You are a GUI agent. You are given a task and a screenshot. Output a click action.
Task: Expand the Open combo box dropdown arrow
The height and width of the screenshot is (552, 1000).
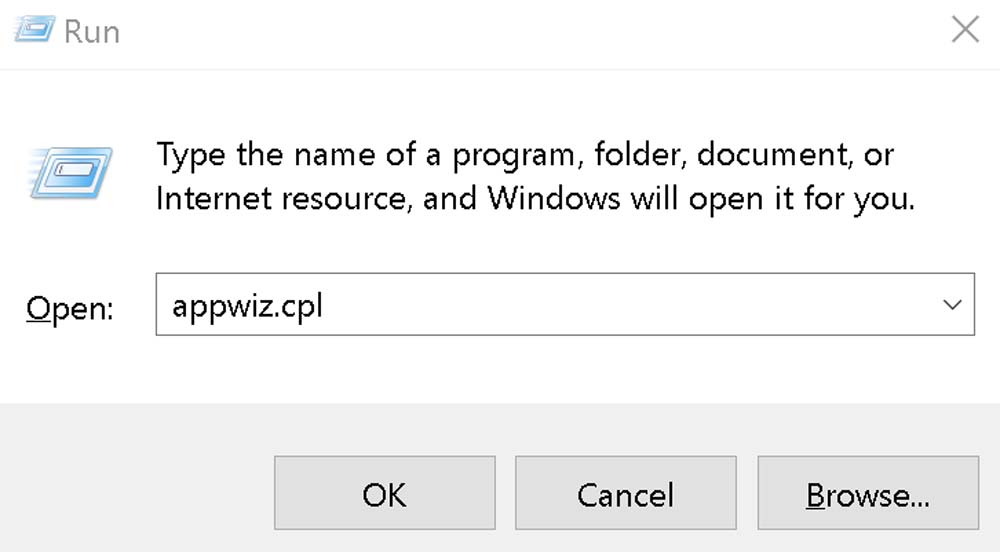pyautogui.click(x=952, y=305)
